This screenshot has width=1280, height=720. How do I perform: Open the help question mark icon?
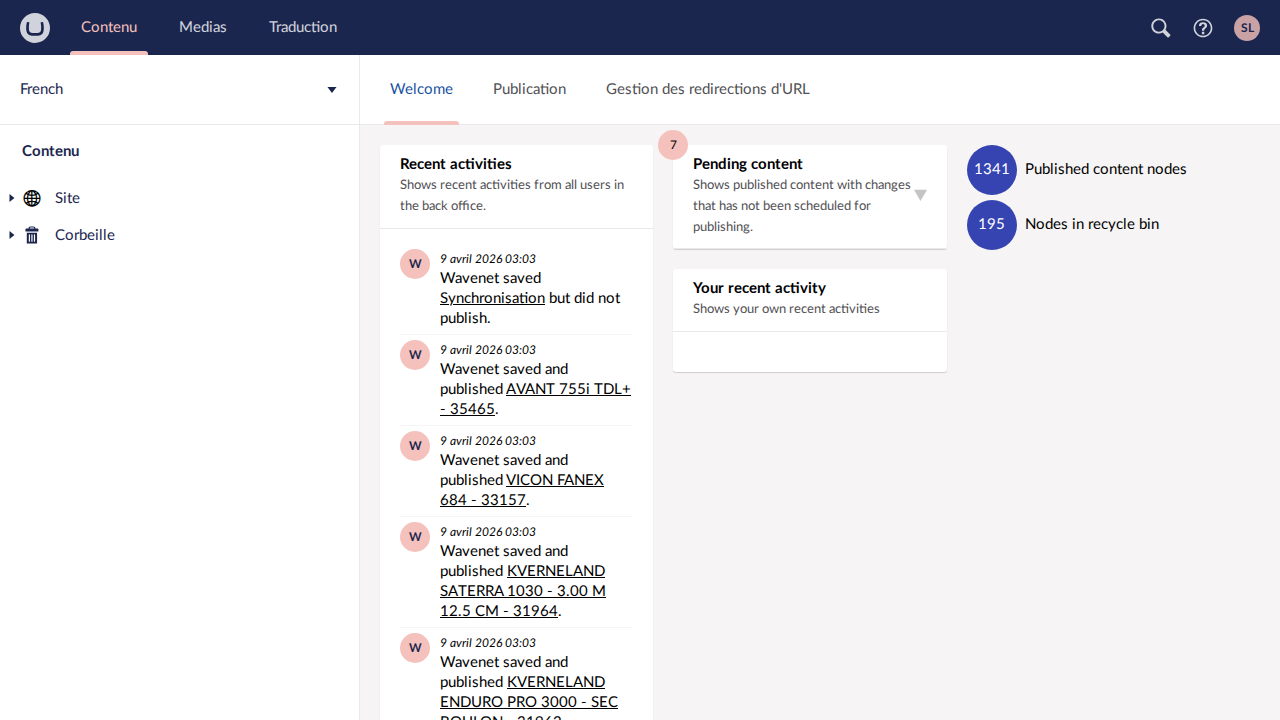pyautogui.click(x=1203, y=28)
